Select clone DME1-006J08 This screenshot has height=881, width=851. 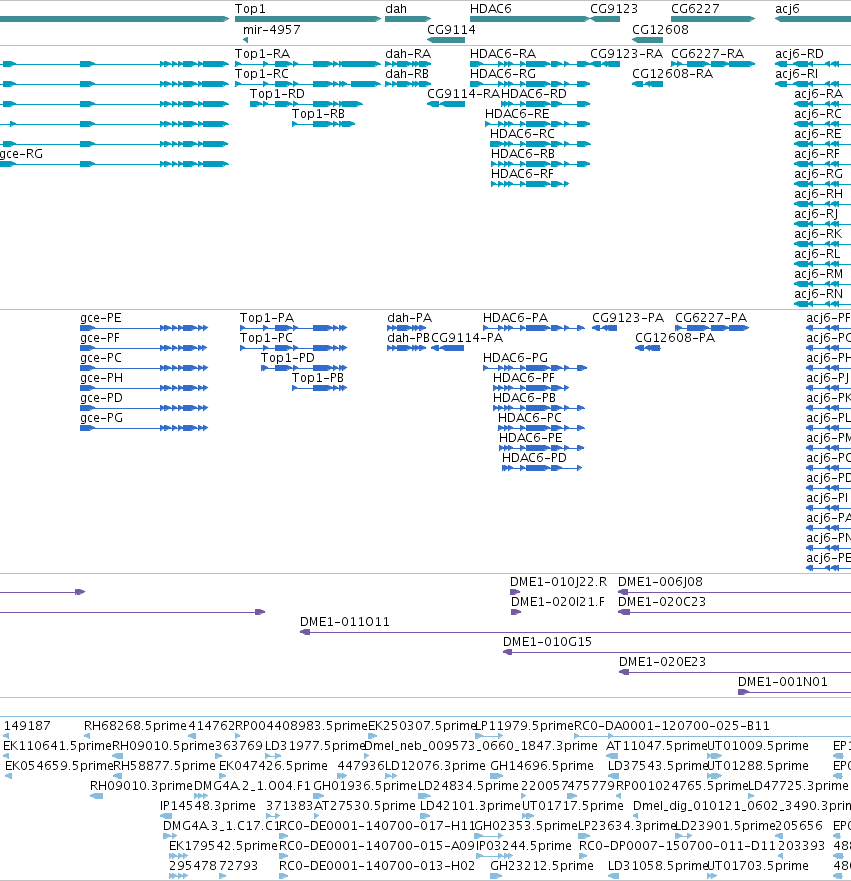point(734,592)
